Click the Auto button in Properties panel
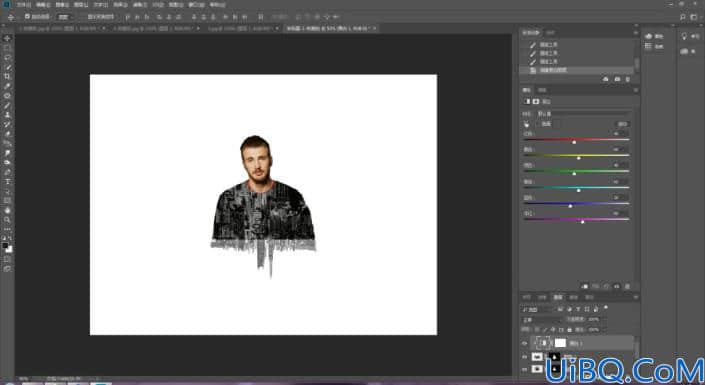The height and width of the screenshot is (385, 705). (622, 124)
